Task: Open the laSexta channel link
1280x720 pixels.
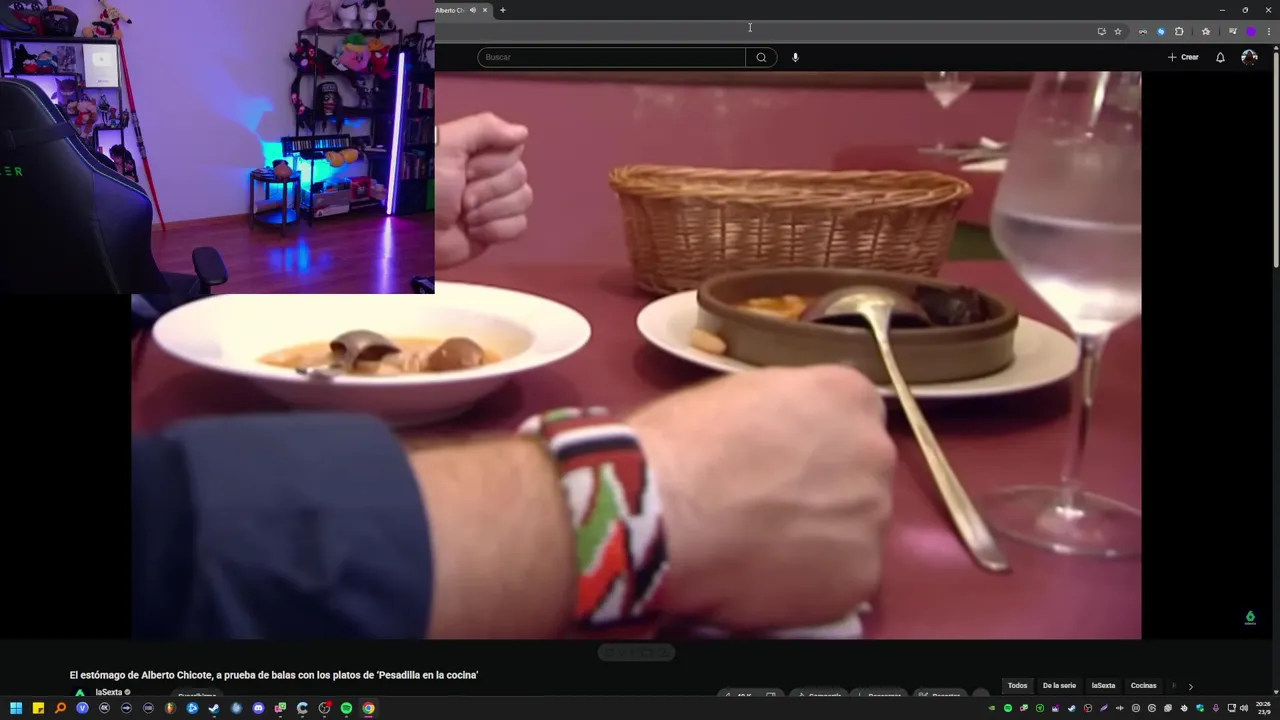Action: tap(109, 692)
